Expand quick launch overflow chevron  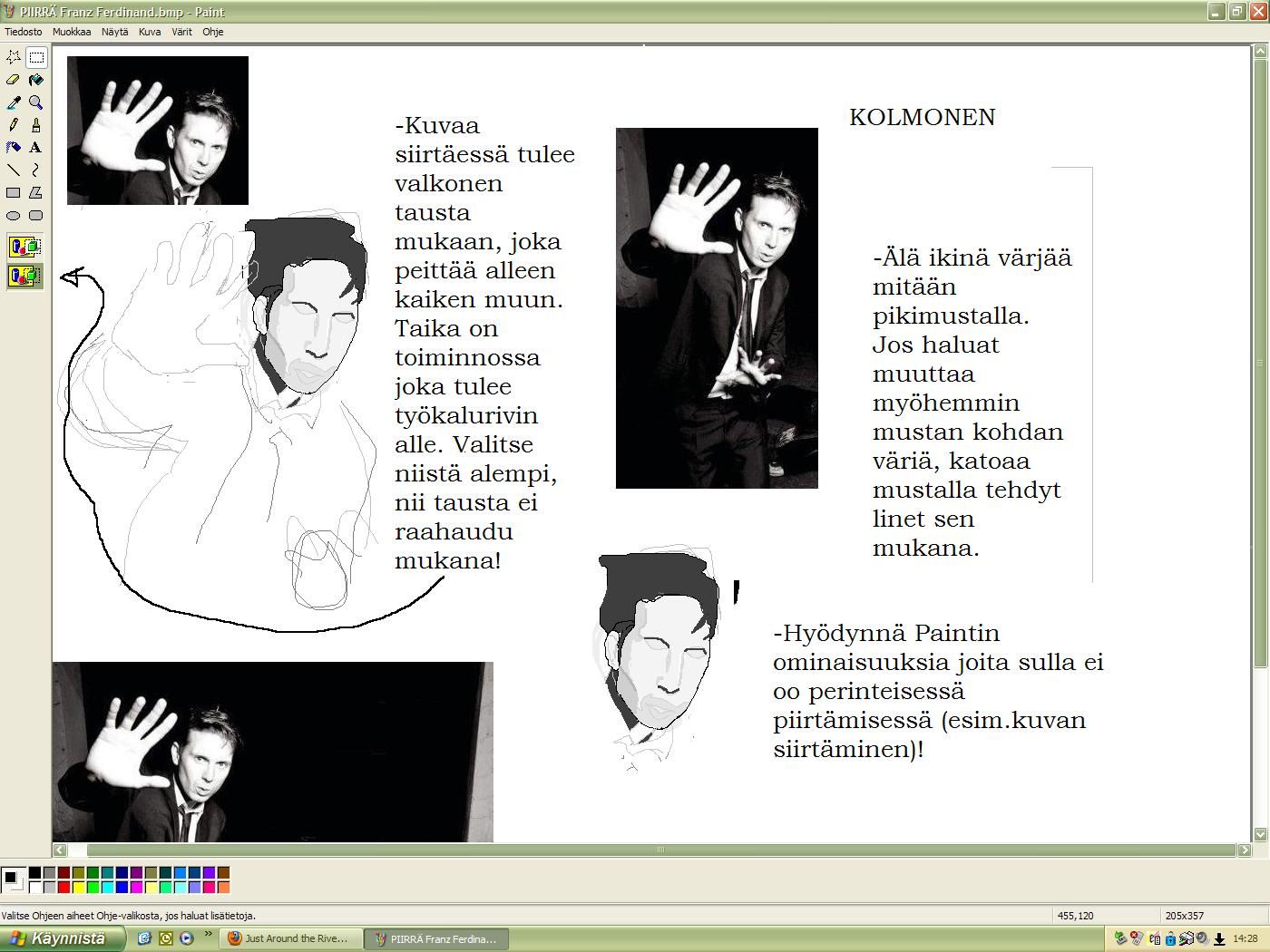[x=208, y=934]
